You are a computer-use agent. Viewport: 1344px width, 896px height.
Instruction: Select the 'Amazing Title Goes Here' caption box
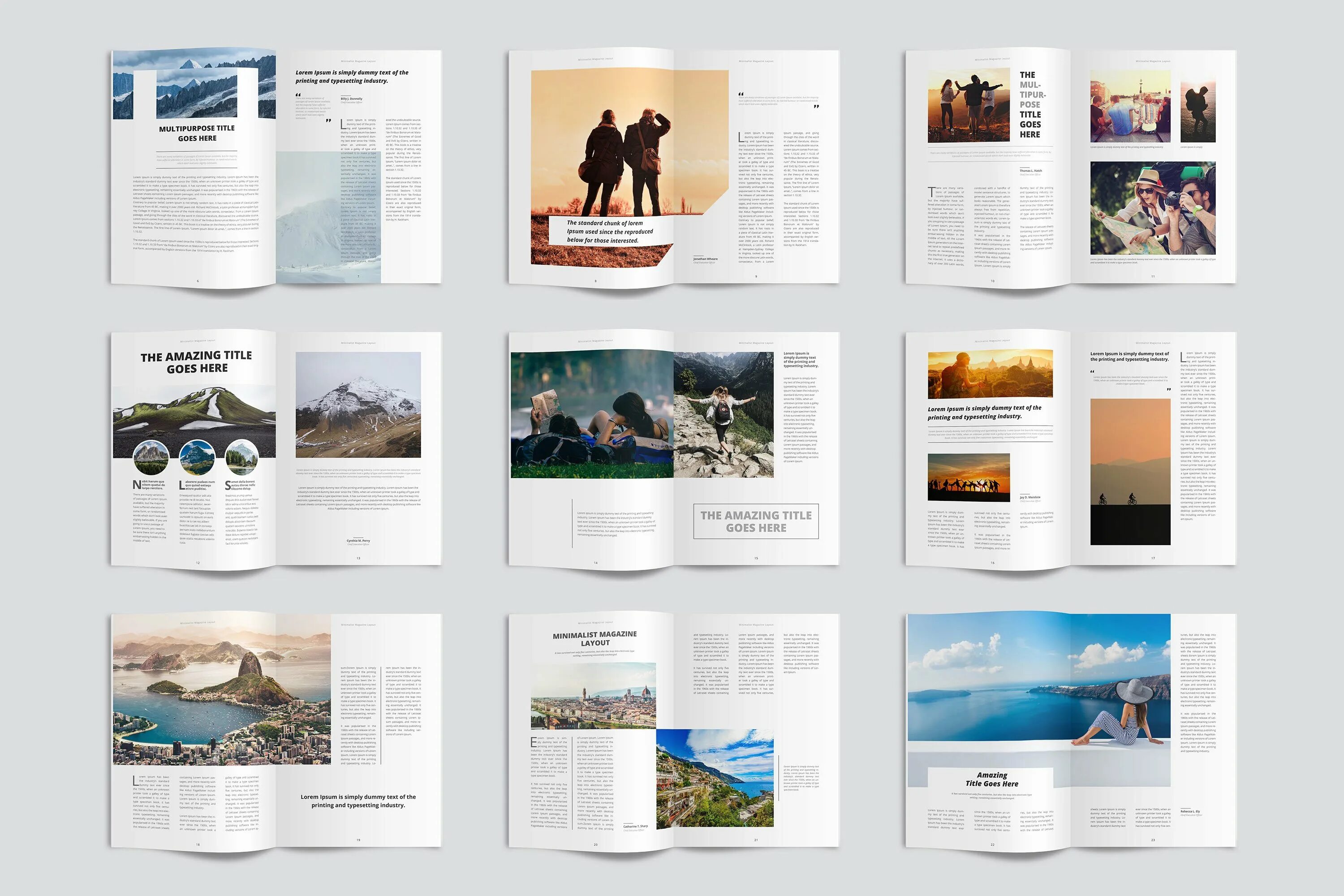[991, 780]
